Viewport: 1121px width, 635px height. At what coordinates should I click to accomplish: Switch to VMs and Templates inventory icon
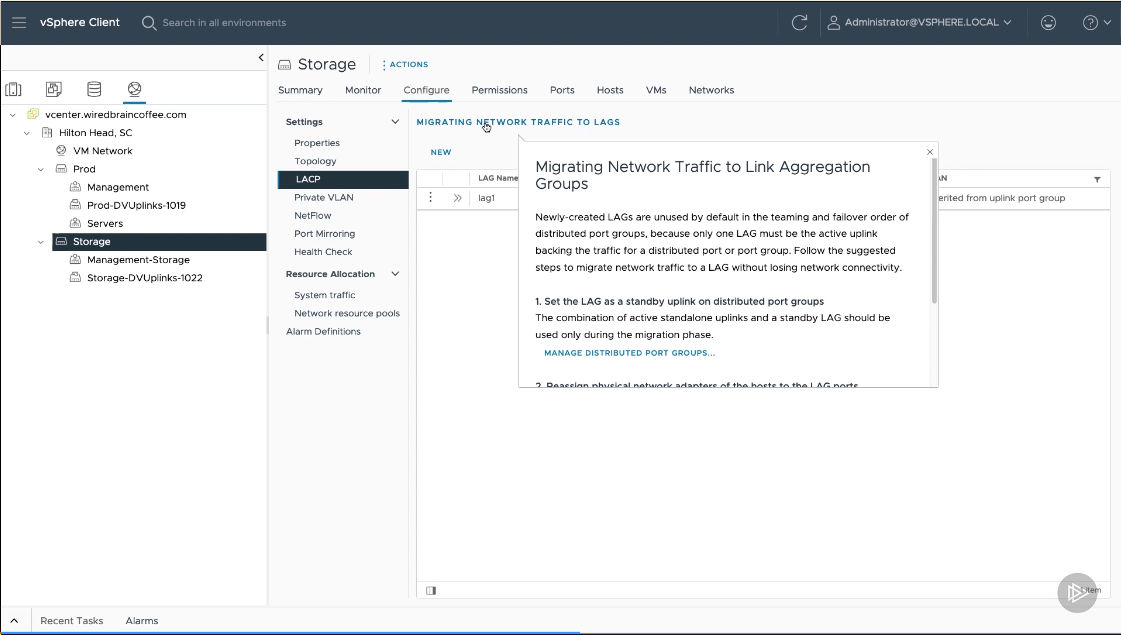54,90
